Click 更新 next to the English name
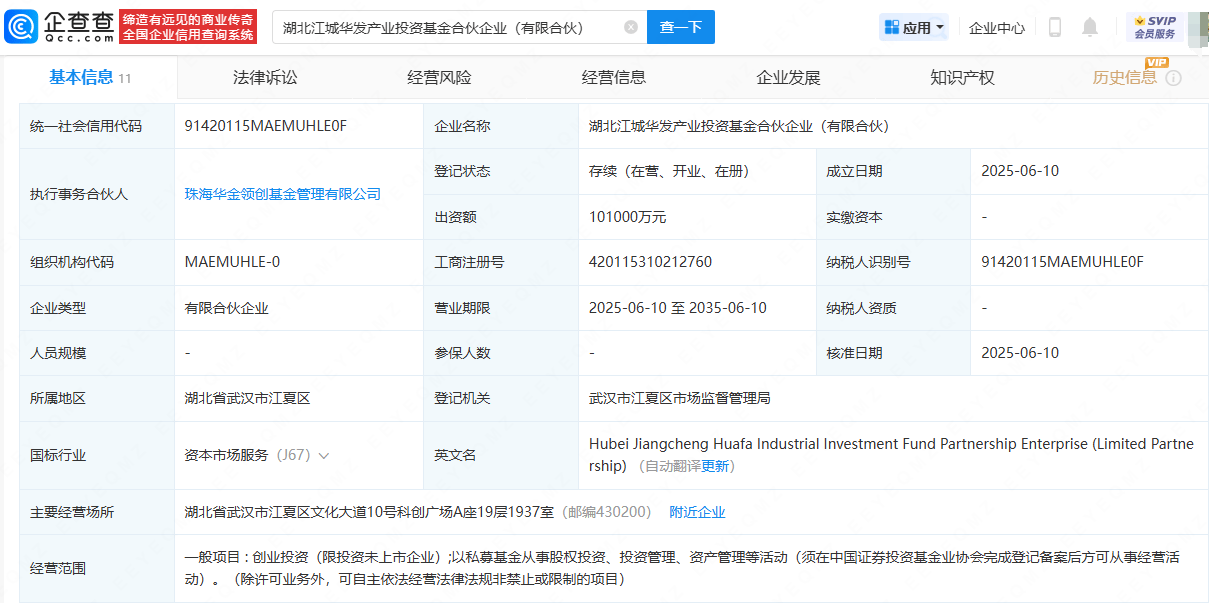The image size is (1209, 603). [x=716, y=466]
